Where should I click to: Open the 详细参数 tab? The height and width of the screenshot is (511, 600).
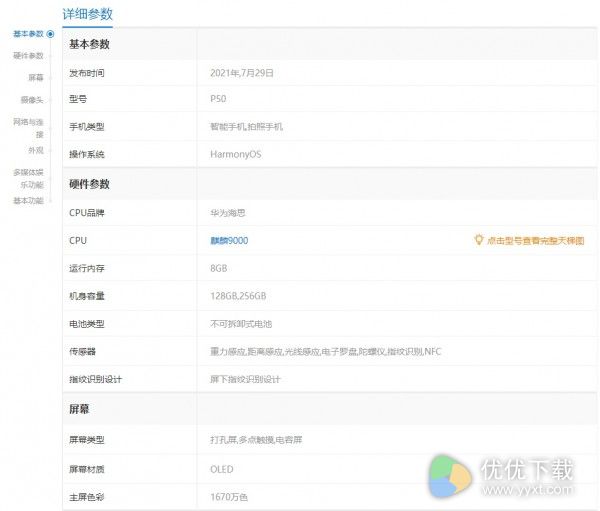(87, 15)
